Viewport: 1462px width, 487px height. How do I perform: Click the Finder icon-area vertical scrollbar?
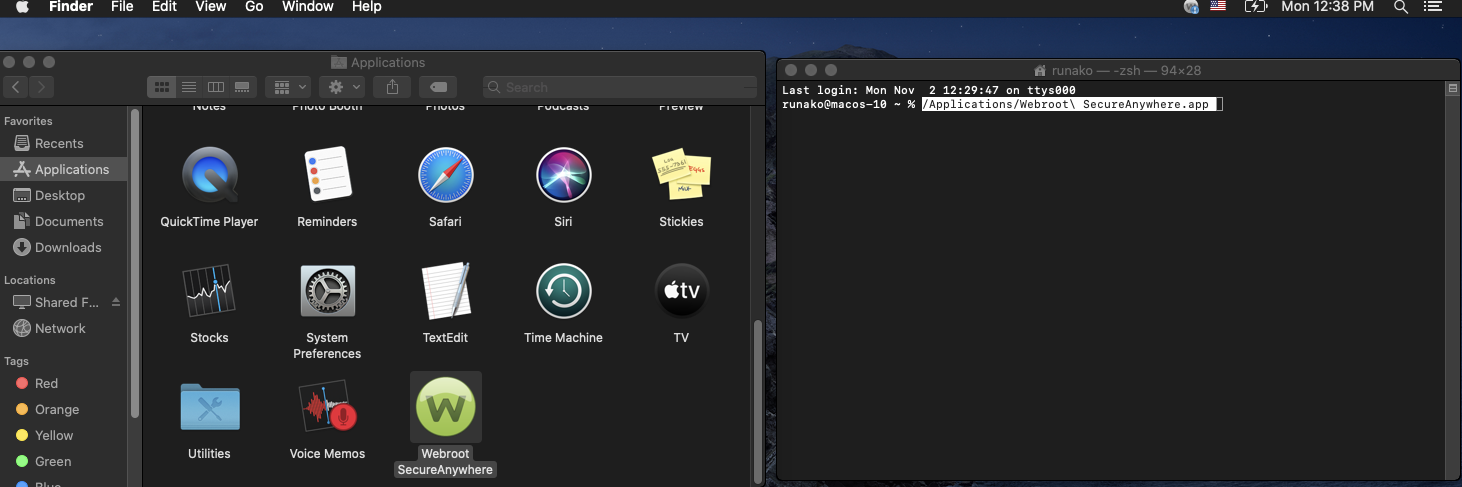click(x=757, y=400)
